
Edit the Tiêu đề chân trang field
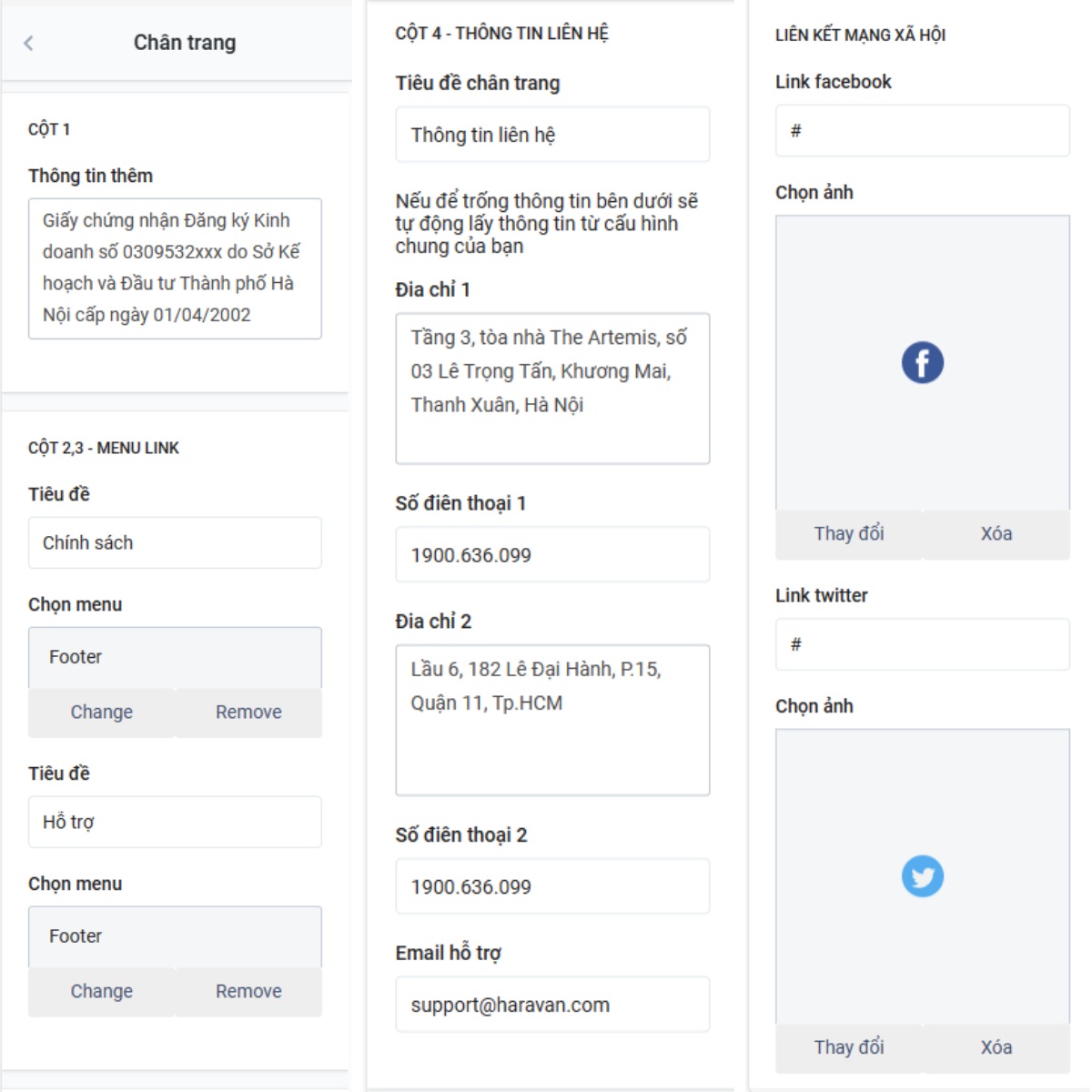pyautogui.click(x=552, y=135)
